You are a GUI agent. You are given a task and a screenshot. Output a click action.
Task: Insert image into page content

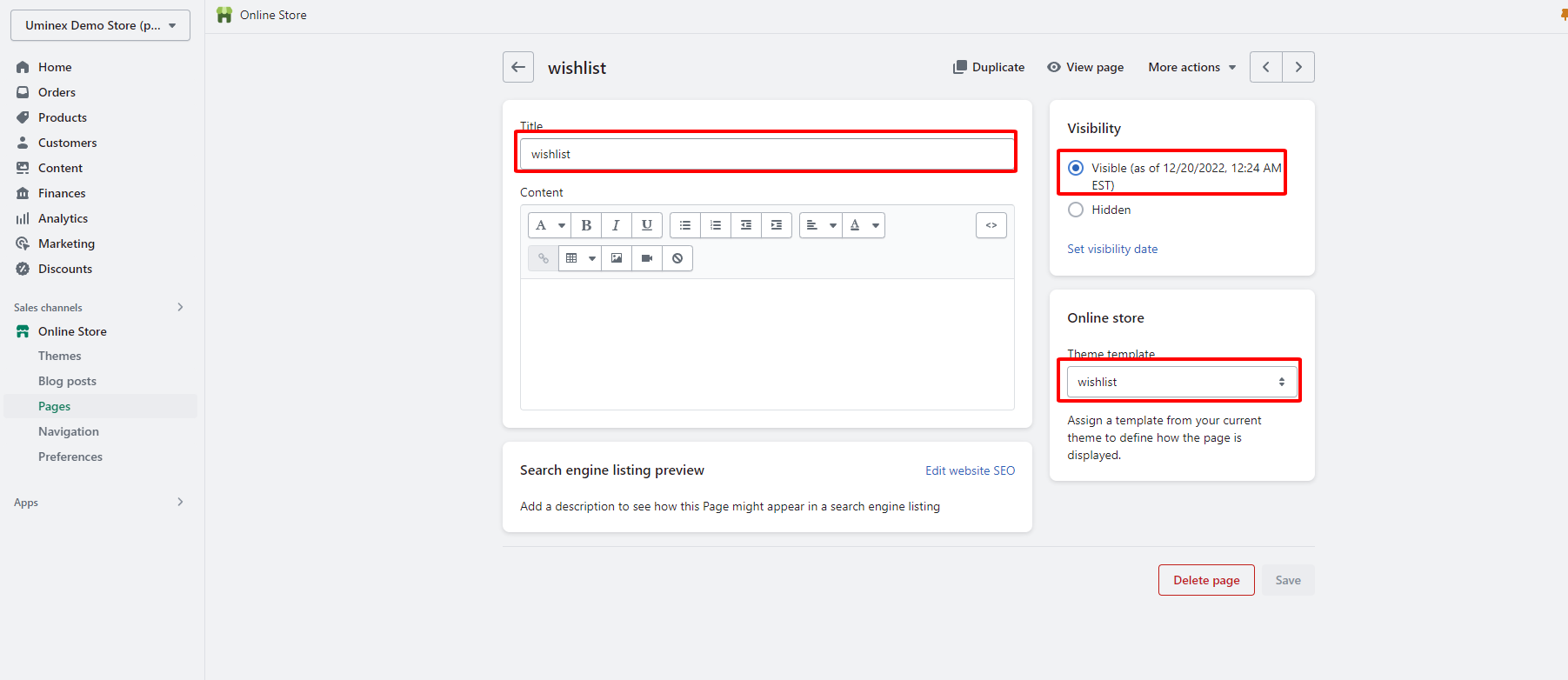coord(617,258)
